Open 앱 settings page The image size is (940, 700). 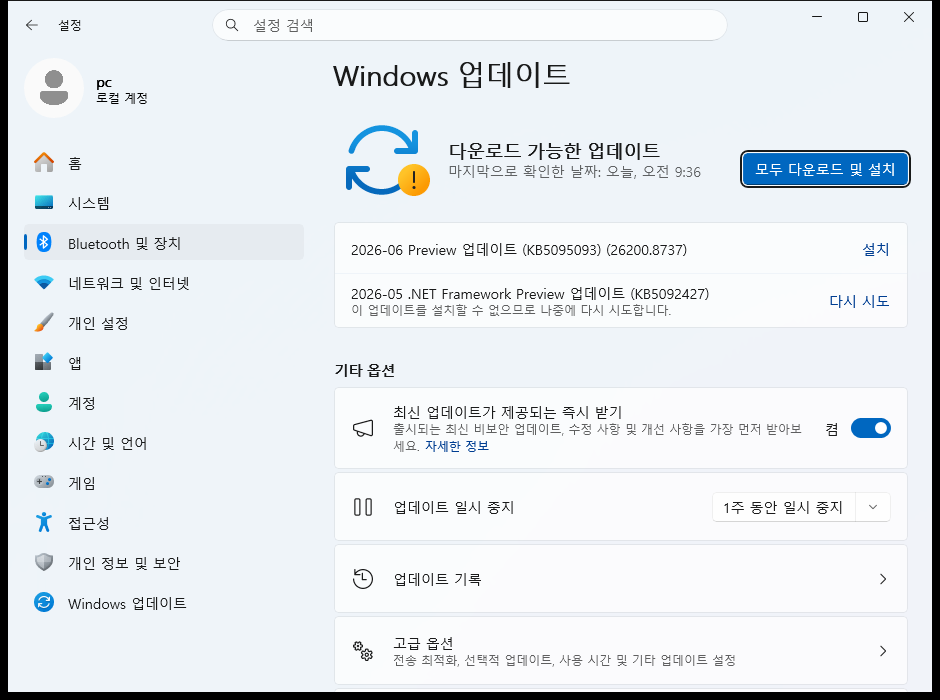click(x=164, y=363)
